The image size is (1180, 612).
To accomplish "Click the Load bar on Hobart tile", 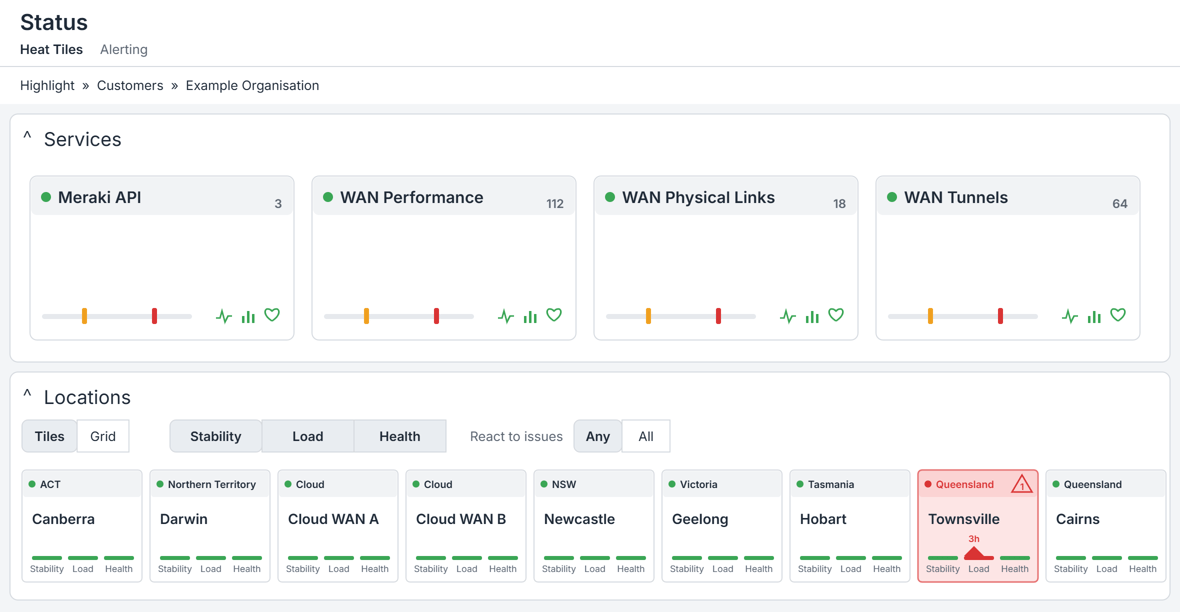I will (850, 558).
